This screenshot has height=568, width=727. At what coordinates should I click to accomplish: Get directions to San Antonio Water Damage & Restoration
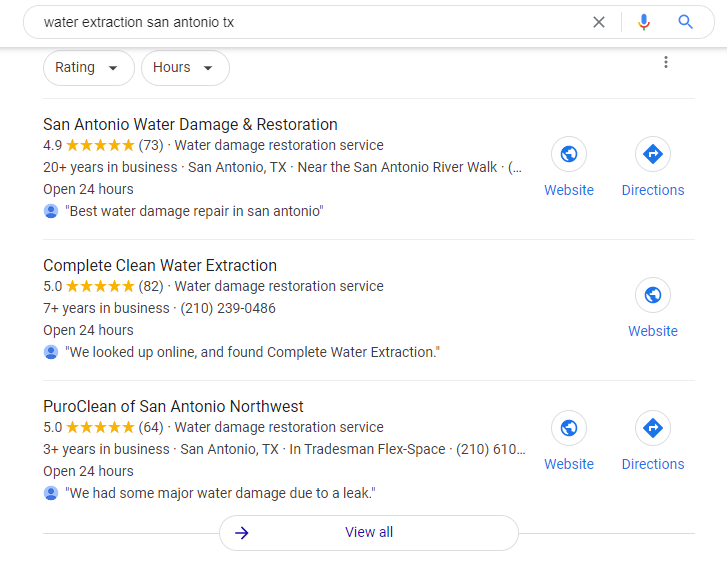pos(653,155)
